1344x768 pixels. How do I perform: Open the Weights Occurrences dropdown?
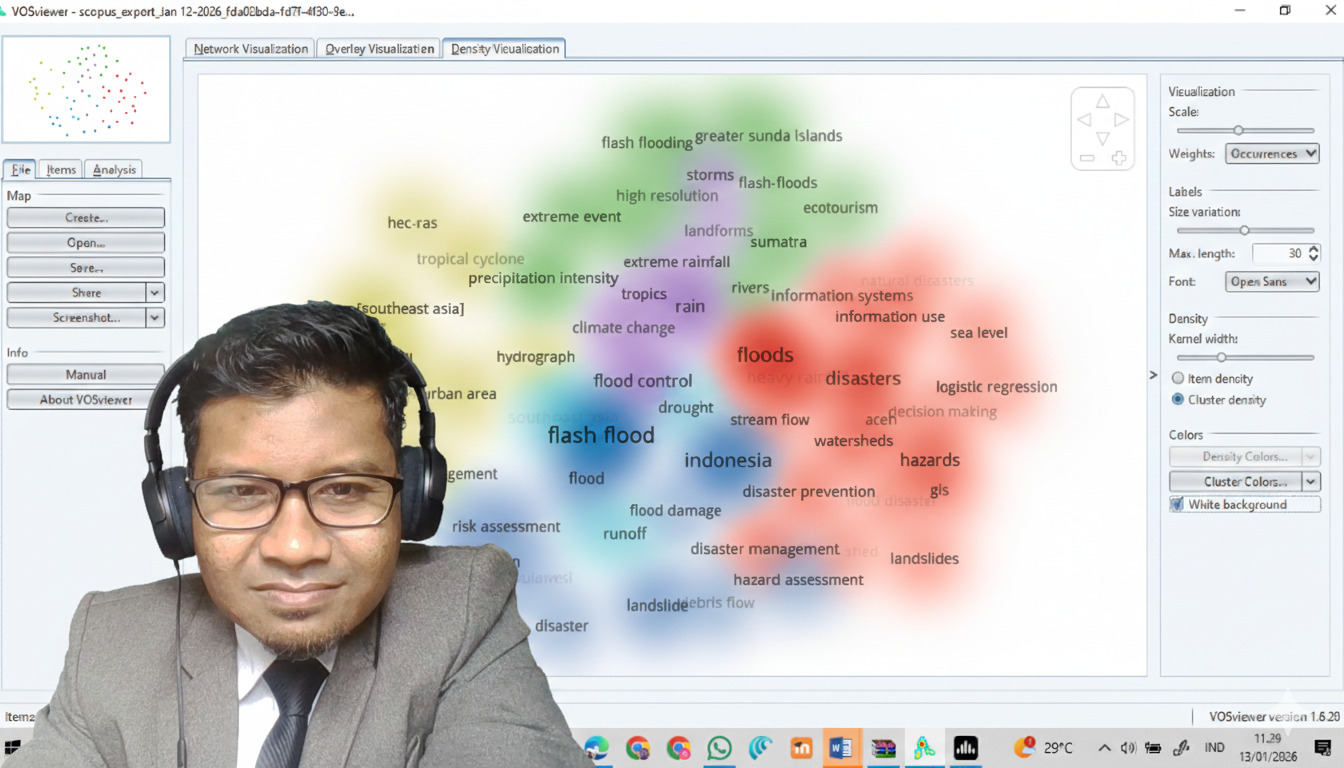point(1271,154)
